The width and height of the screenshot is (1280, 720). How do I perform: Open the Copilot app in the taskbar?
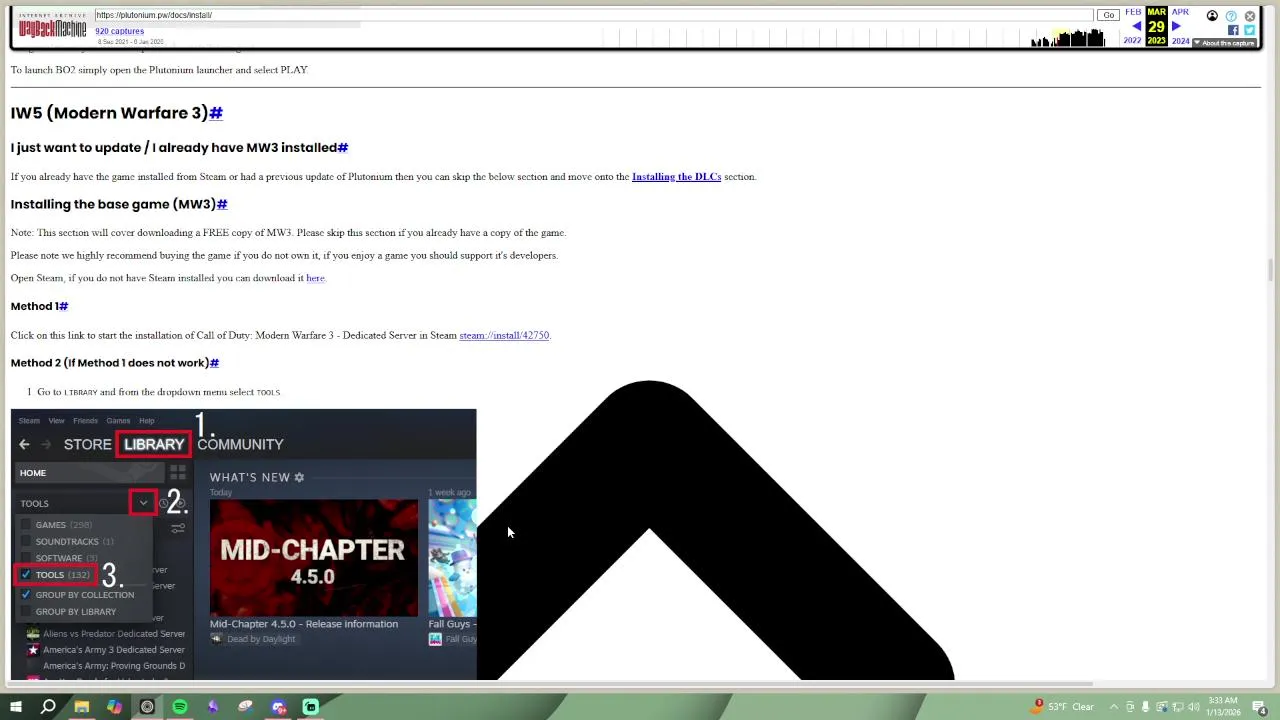point(114,707)
